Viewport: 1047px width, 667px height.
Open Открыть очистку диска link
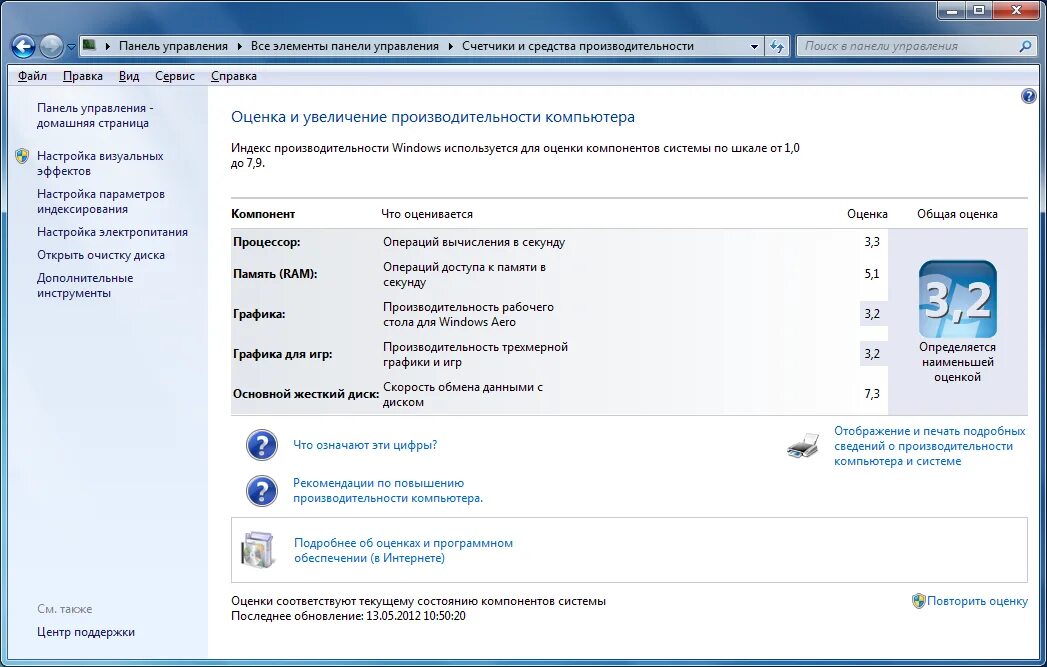click(101, 255)
